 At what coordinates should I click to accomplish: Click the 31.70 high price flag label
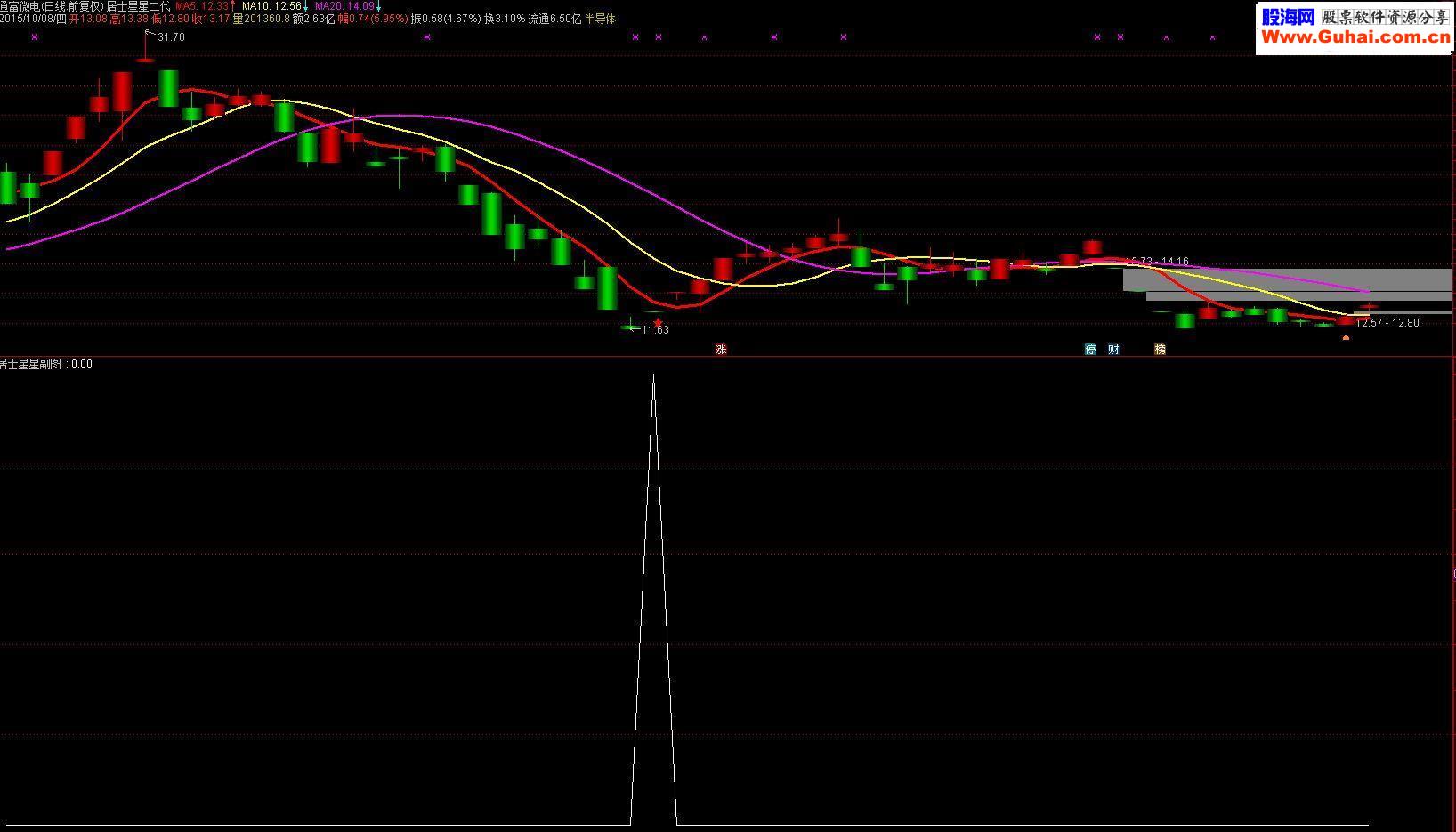(x=171, y=37)
